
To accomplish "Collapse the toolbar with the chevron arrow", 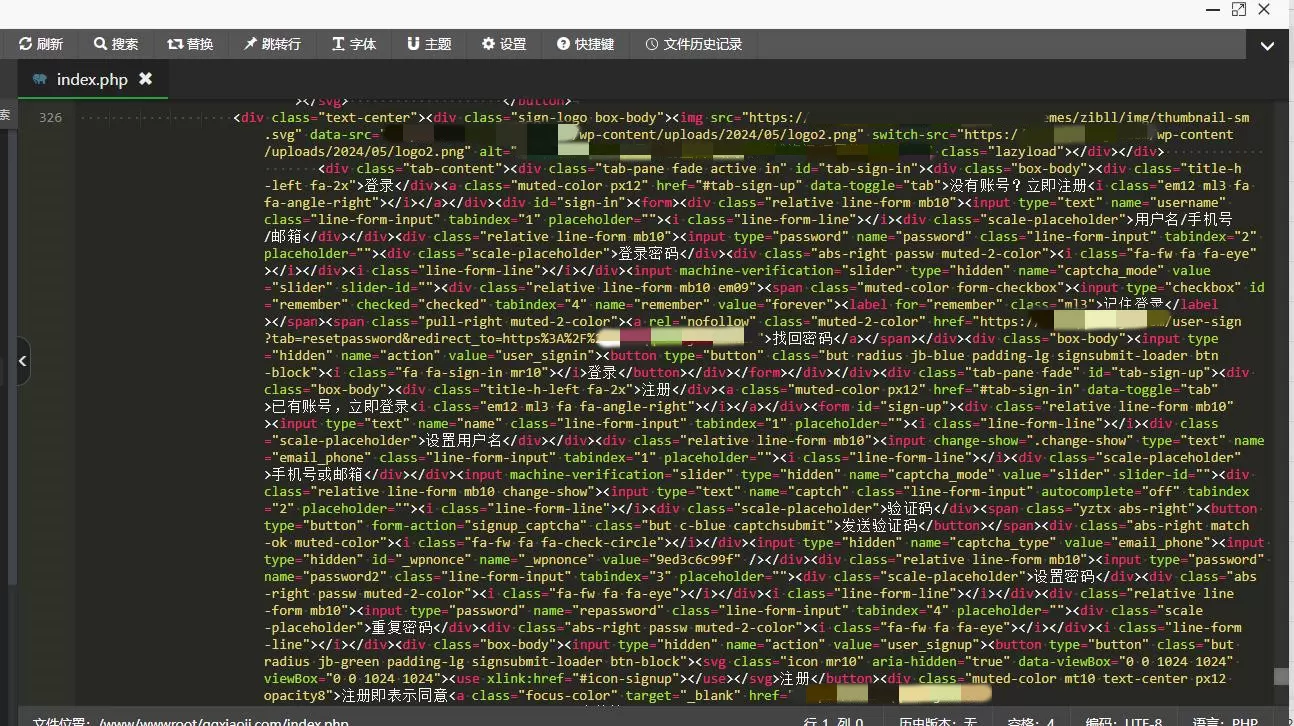I will 1267,46.
